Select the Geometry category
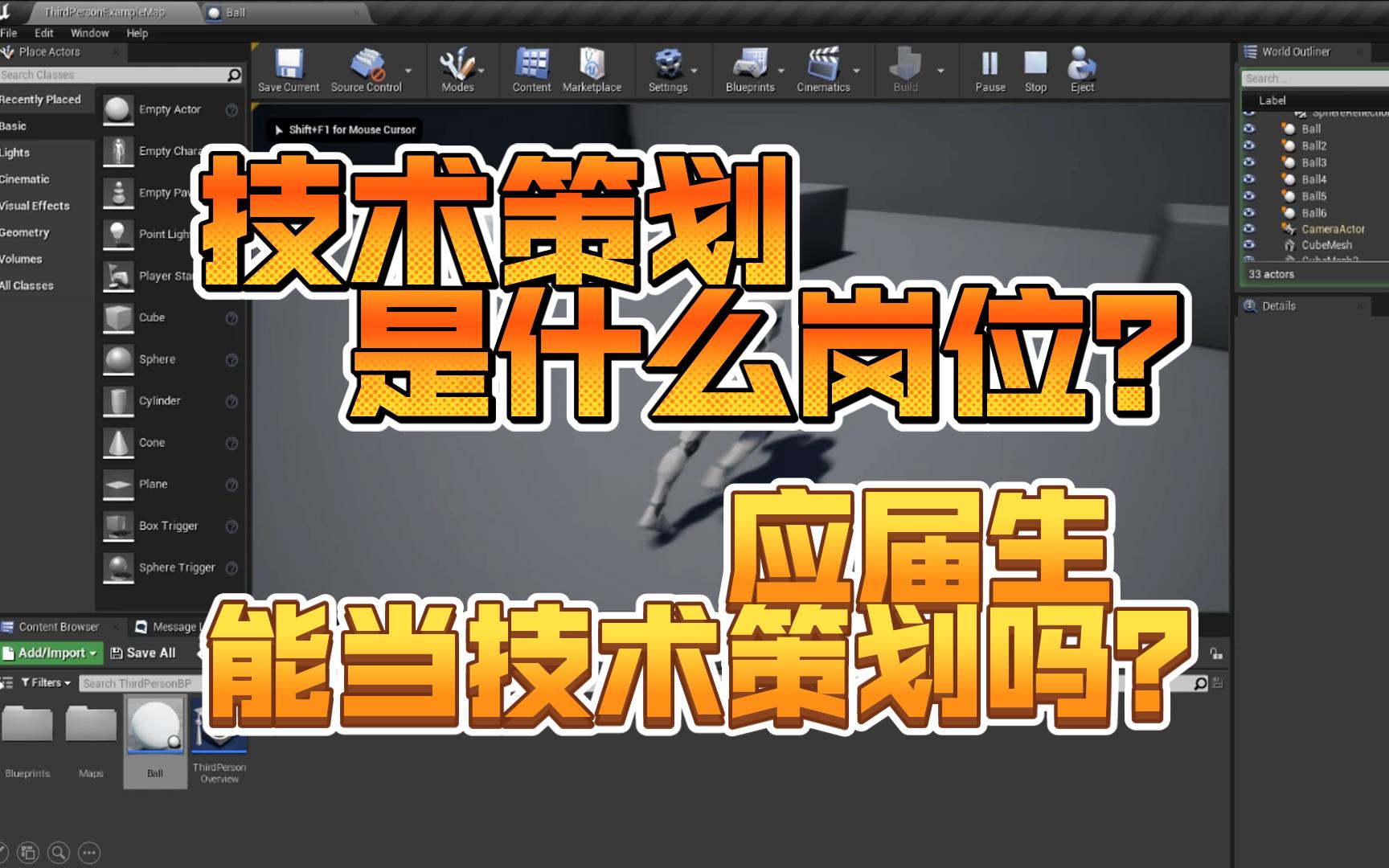This screenshot has height=868, width=1389. [x=25, y=233]
